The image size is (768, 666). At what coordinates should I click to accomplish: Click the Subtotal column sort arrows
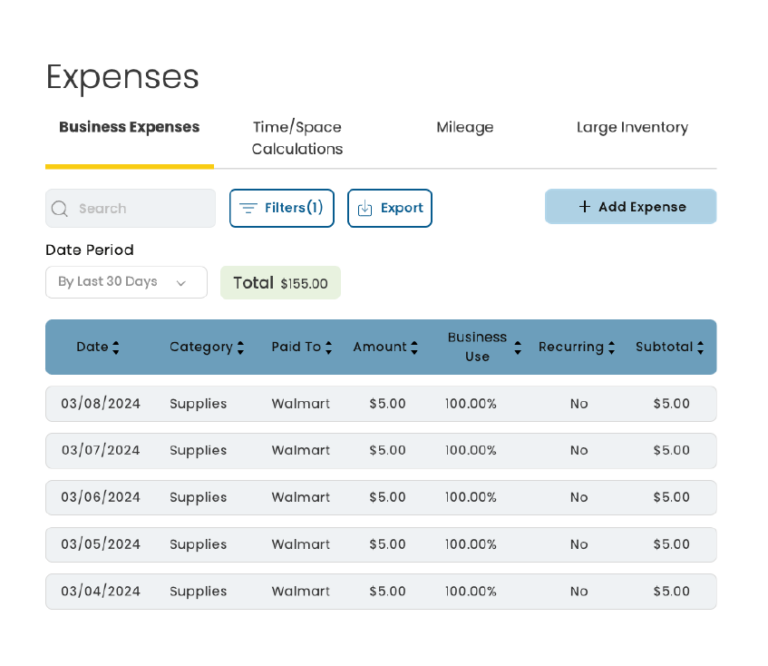coord(700,347)
